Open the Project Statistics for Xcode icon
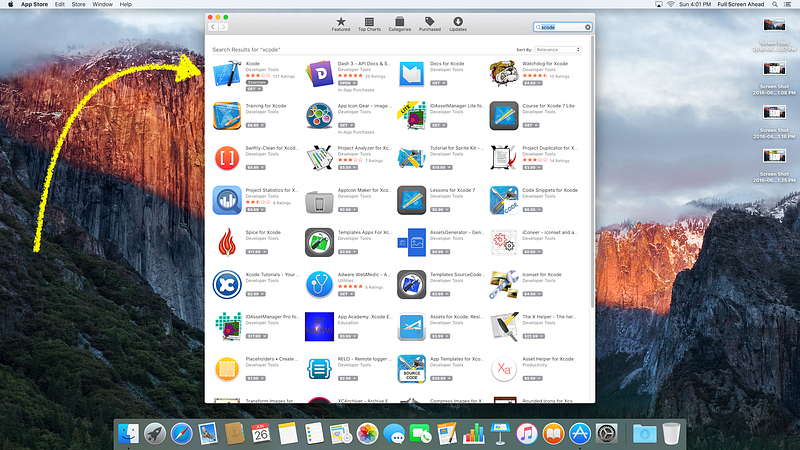Screen dimensions: 800x450 point(227,200)
